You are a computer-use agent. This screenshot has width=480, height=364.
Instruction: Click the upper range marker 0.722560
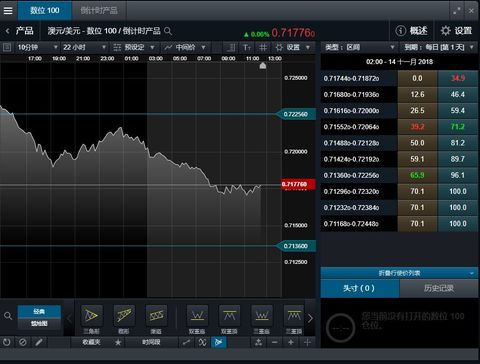[x=296, y=114]
